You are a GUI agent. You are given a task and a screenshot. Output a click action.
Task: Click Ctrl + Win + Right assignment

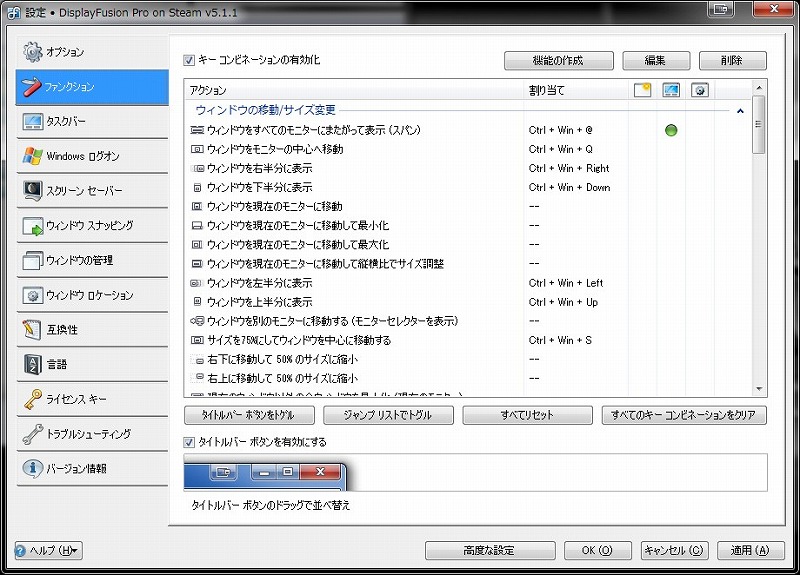pos(569,168)
